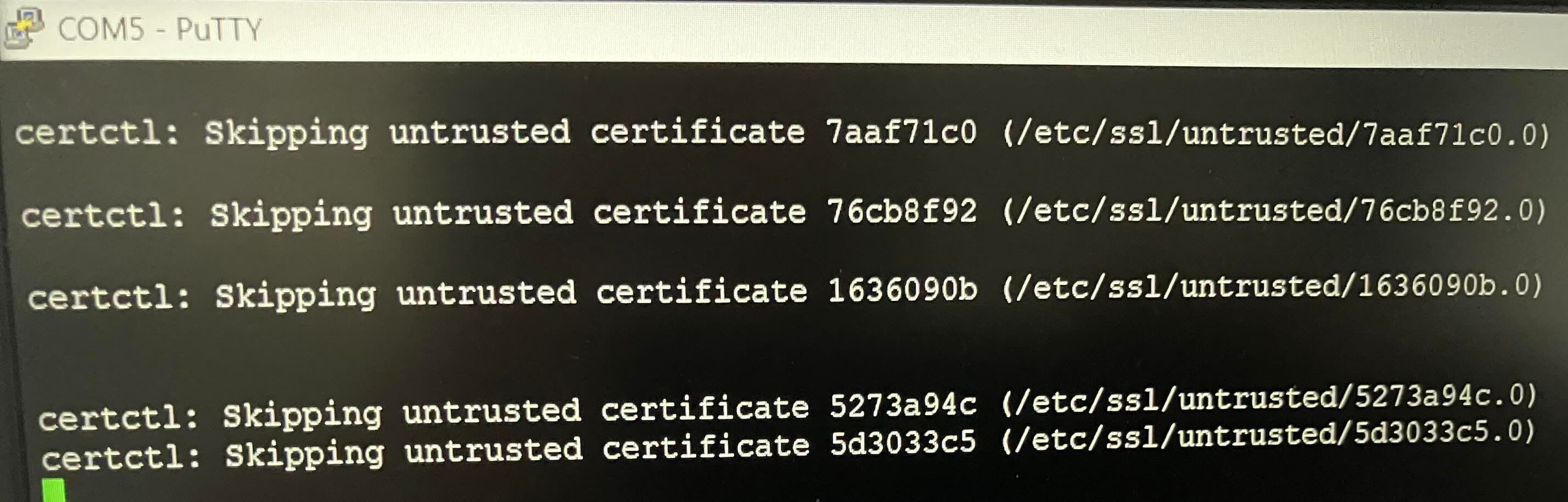Viewport: 1568px width, 502px height.
Task: Click certificate hash 1636090b in third line
Action: [903, 290]
